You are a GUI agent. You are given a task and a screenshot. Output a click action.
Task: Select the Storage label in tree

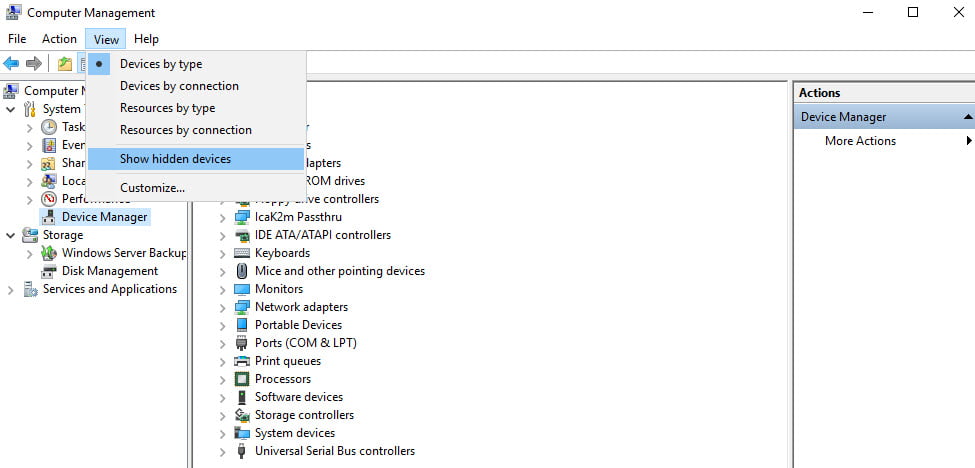63,235
